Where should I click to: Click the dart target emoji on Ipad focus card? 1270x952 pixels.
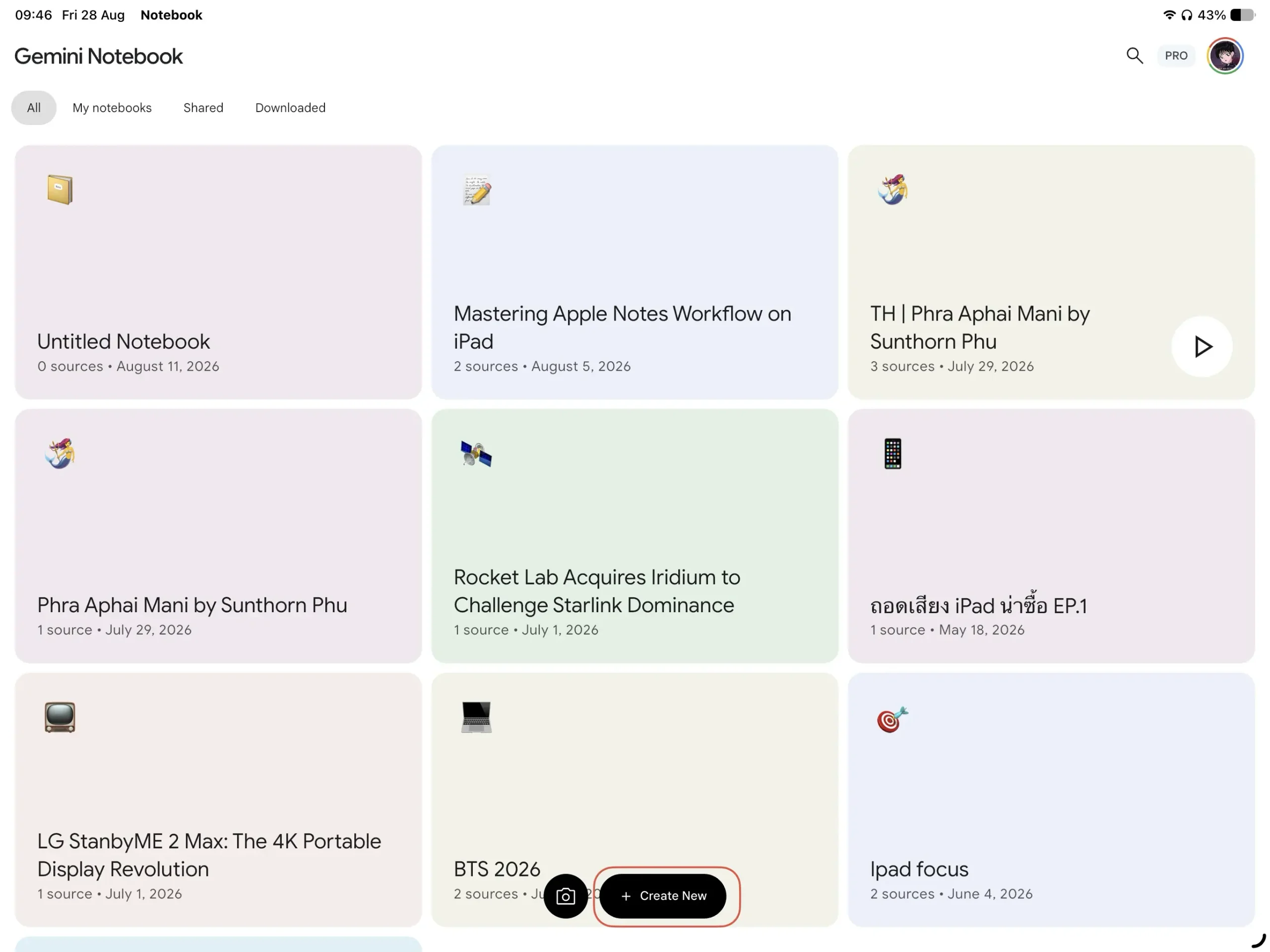[893, 719]
